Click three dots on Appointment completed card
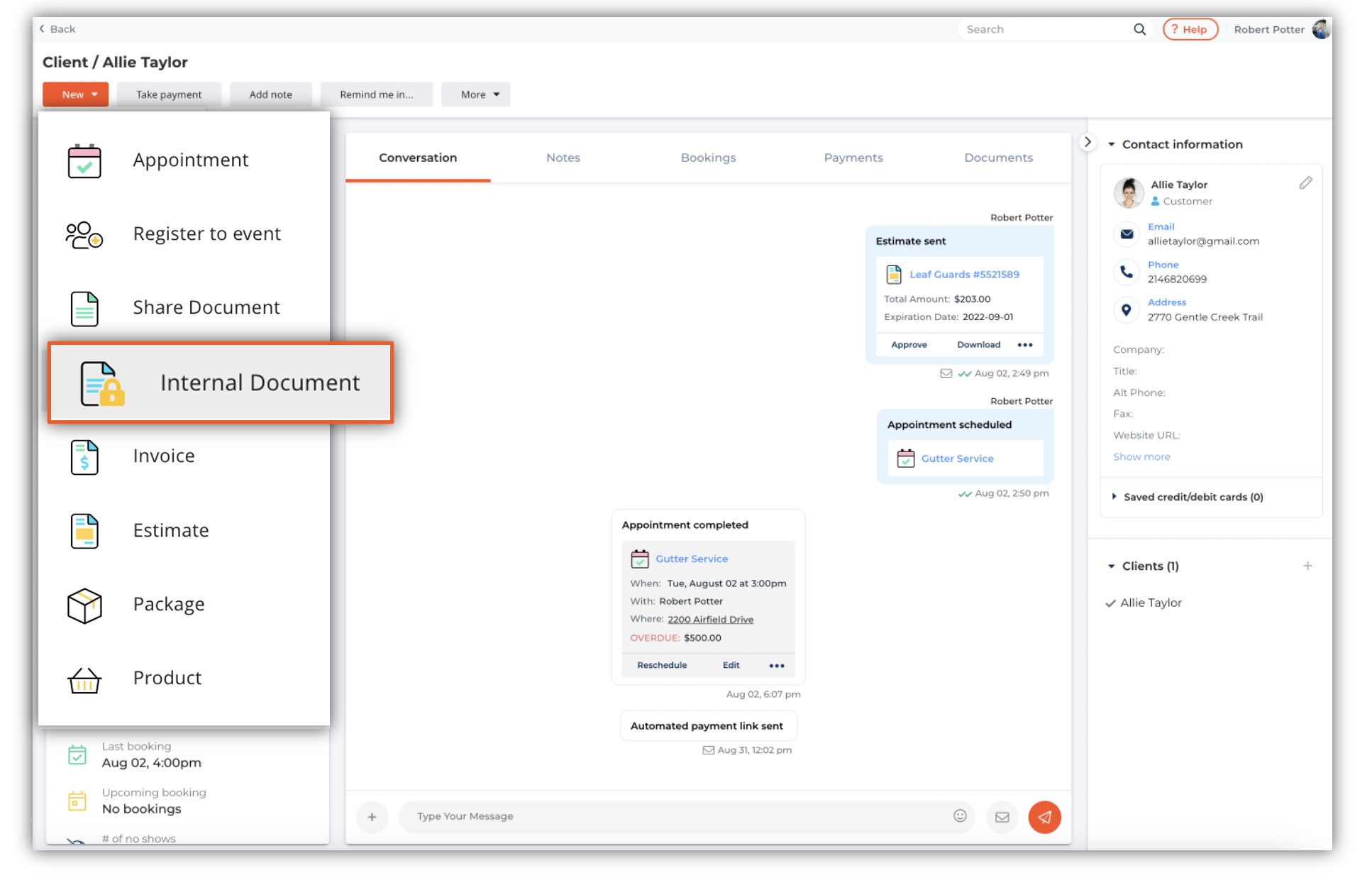 coord(776,666)
